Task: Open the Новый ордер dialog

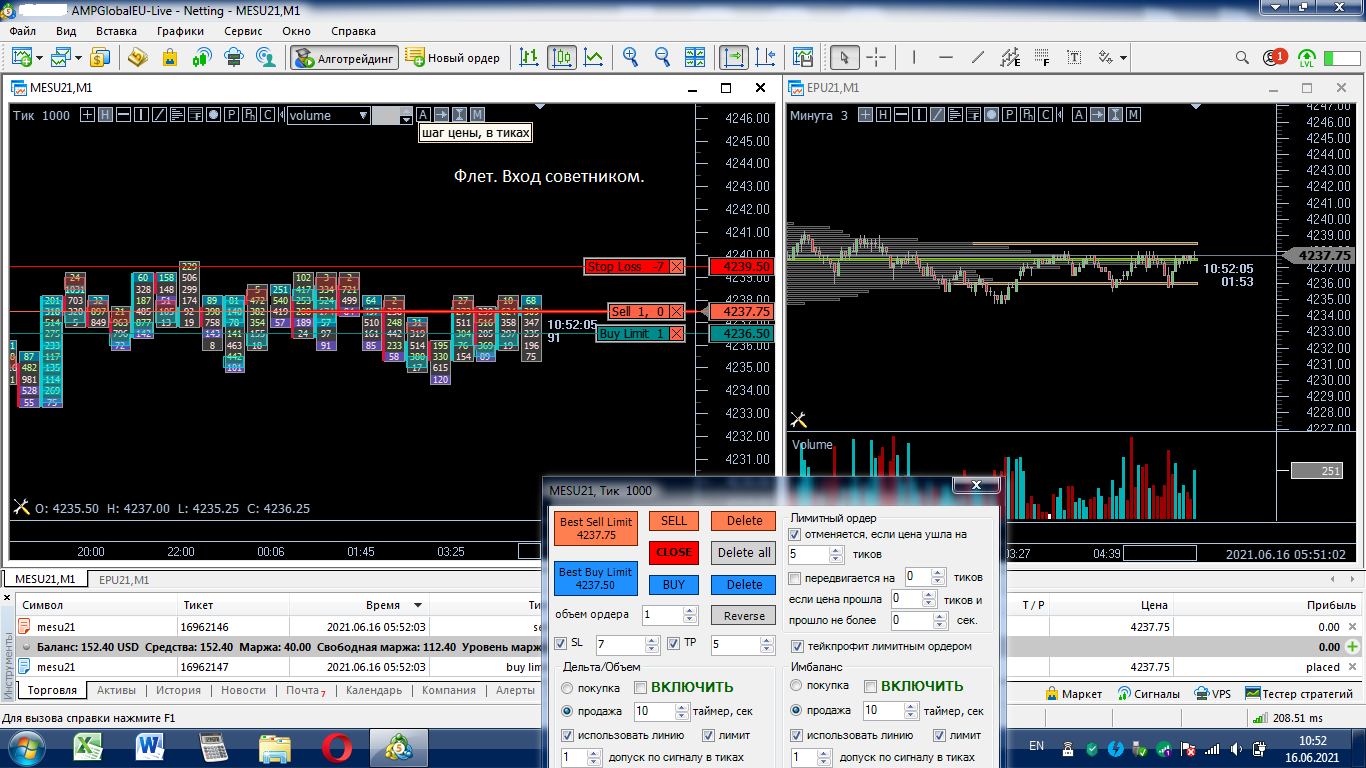Action: 453,58
